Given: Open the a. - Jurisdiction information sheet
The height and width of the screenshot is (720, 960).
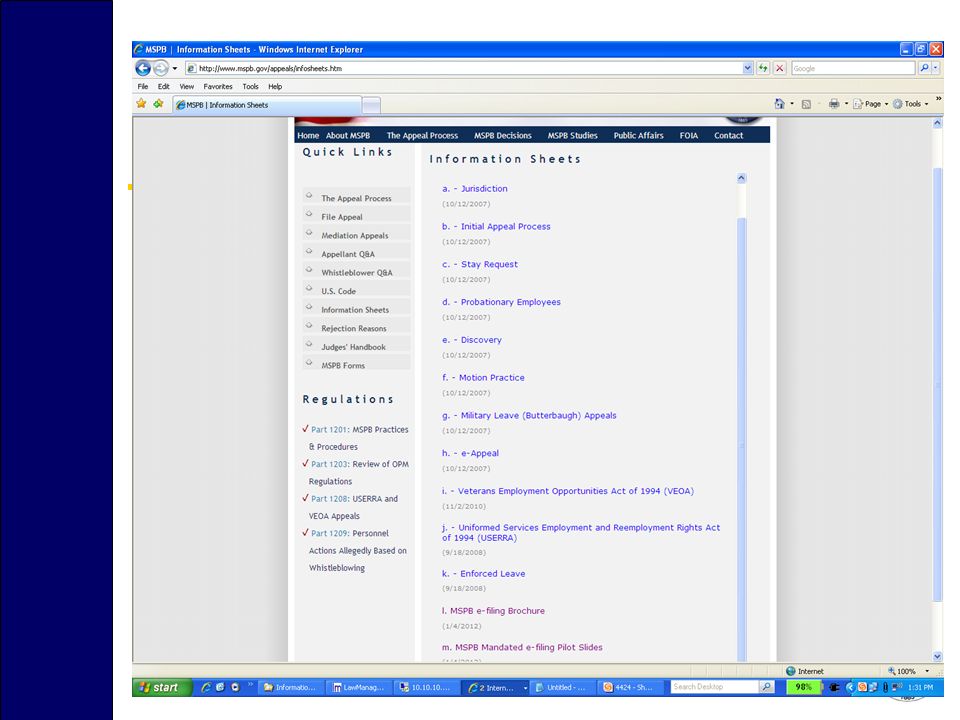Looking at the screenshot, I should 474,189.
